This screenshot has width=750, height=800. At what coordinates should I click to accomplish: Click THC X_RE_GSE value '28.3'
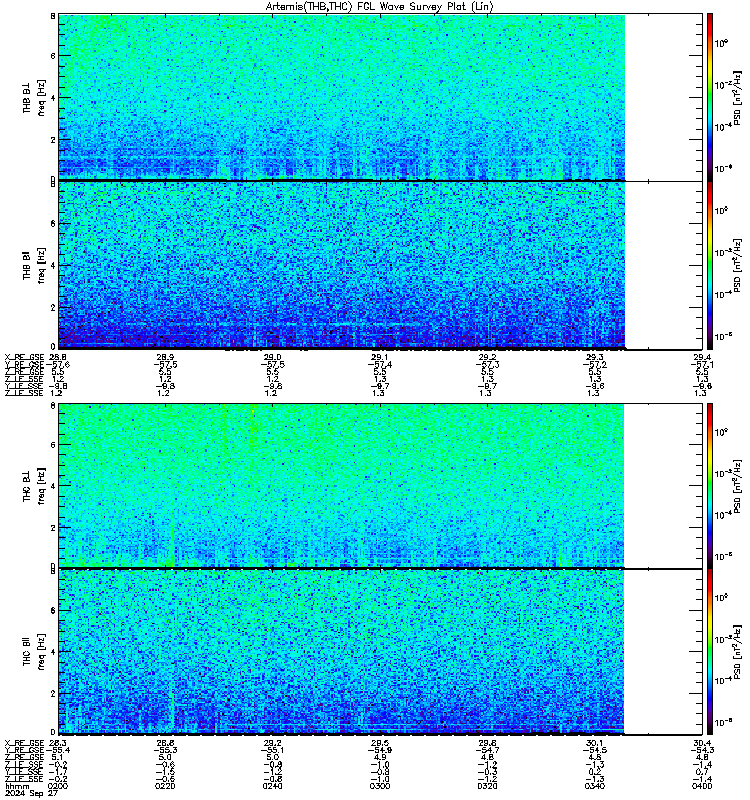click(58, 743)
